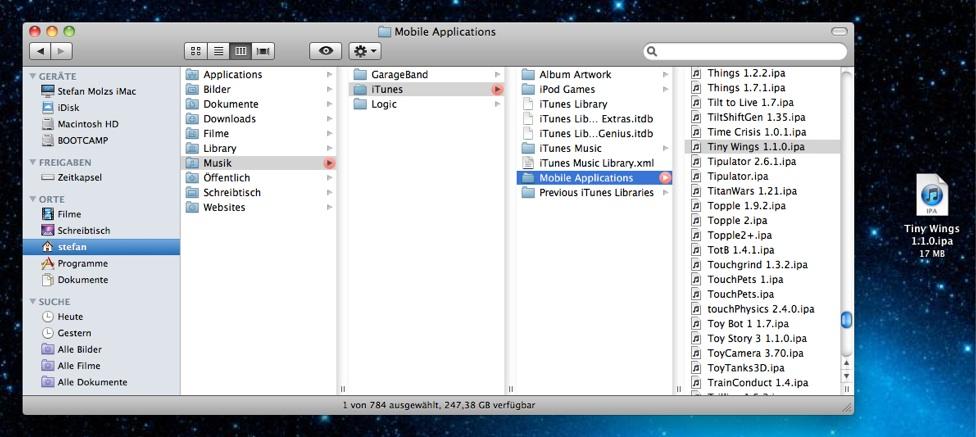Open Programme in the sidebar
This screenshot has width=976, height=437.
point(101,263)
